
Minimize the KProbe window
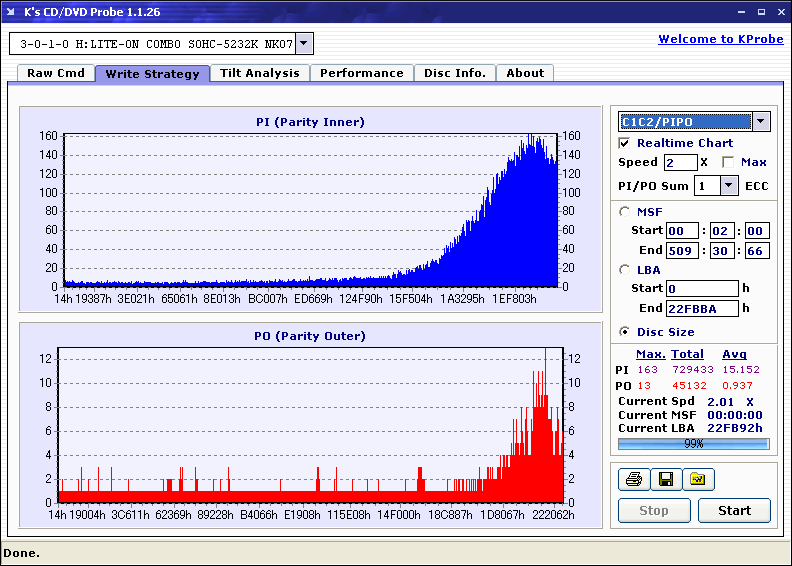[741, 12]
